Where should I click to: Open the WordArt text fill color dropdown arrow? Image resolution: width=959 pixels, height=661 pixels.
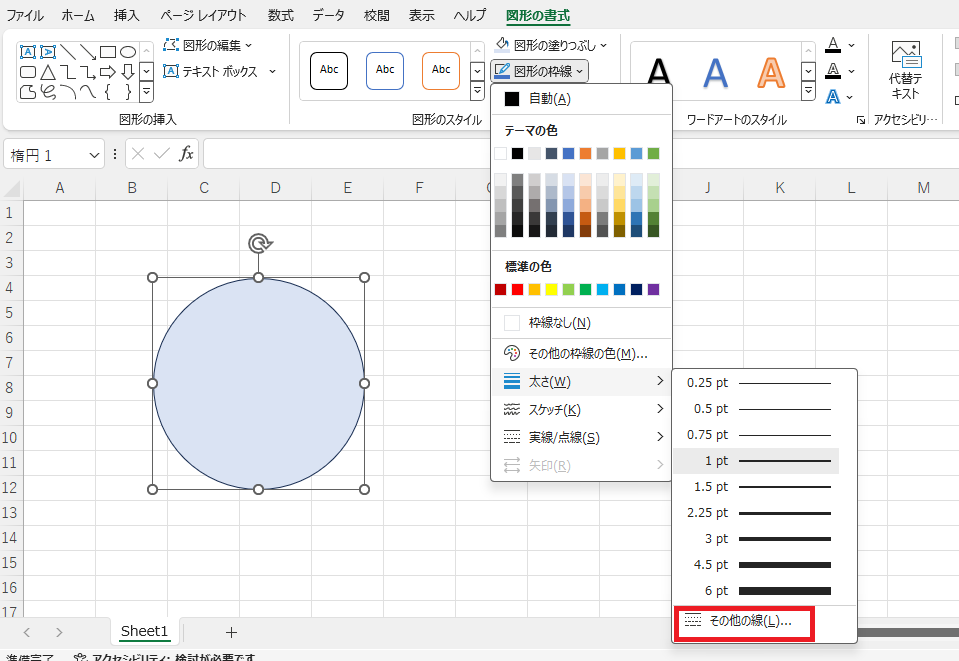pos(851,45)
